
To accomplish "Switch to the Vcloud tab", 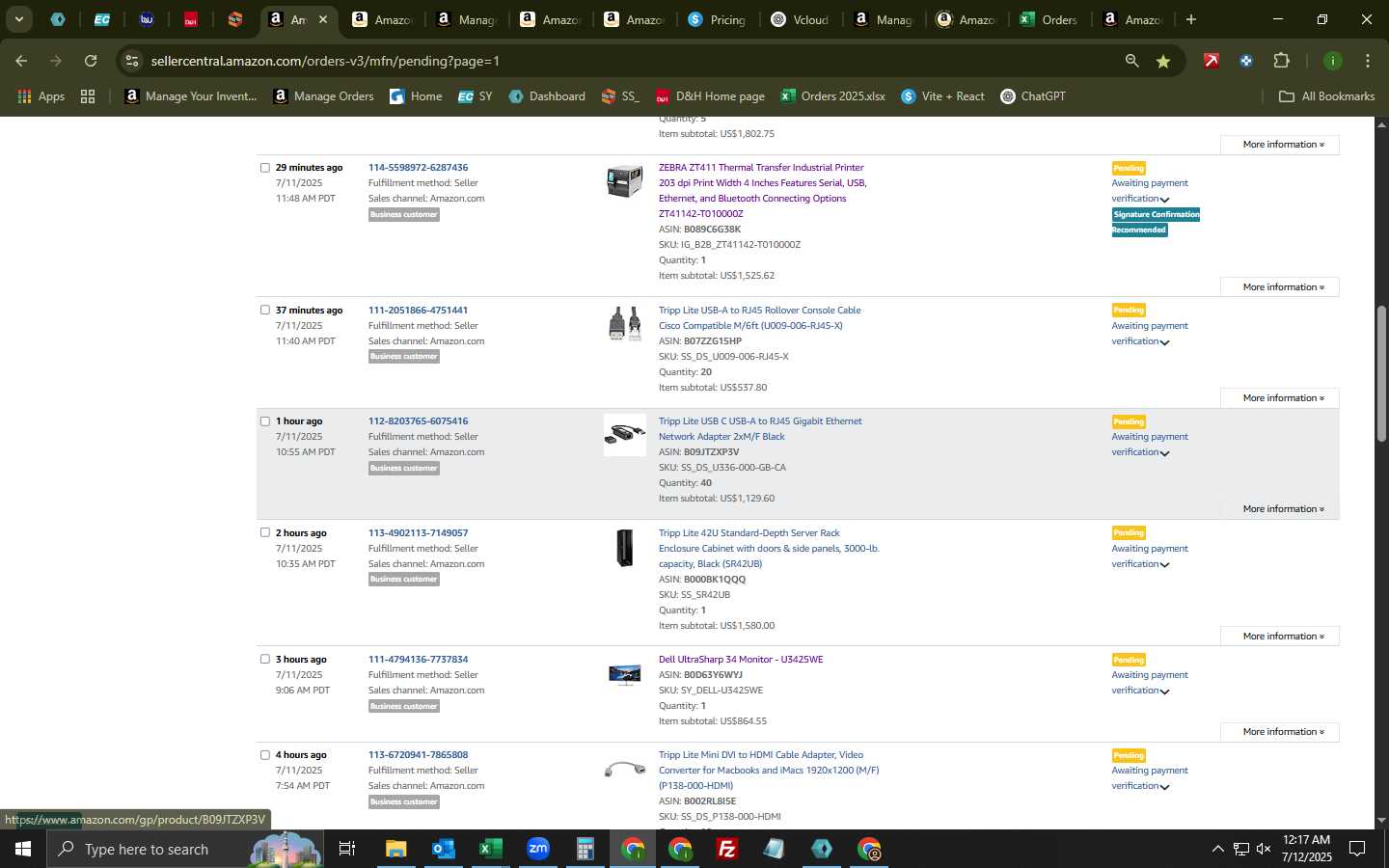I will (801, 19).
